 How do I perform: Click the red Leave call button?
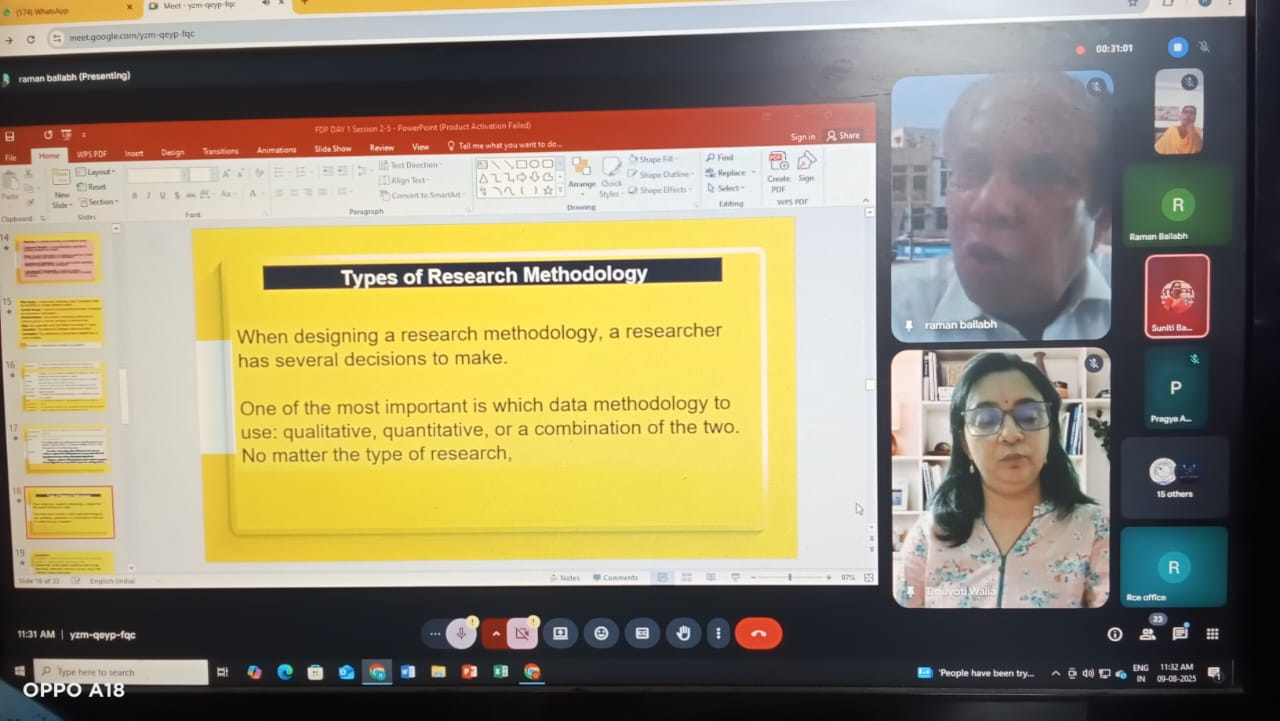click(x=758, y=633)
